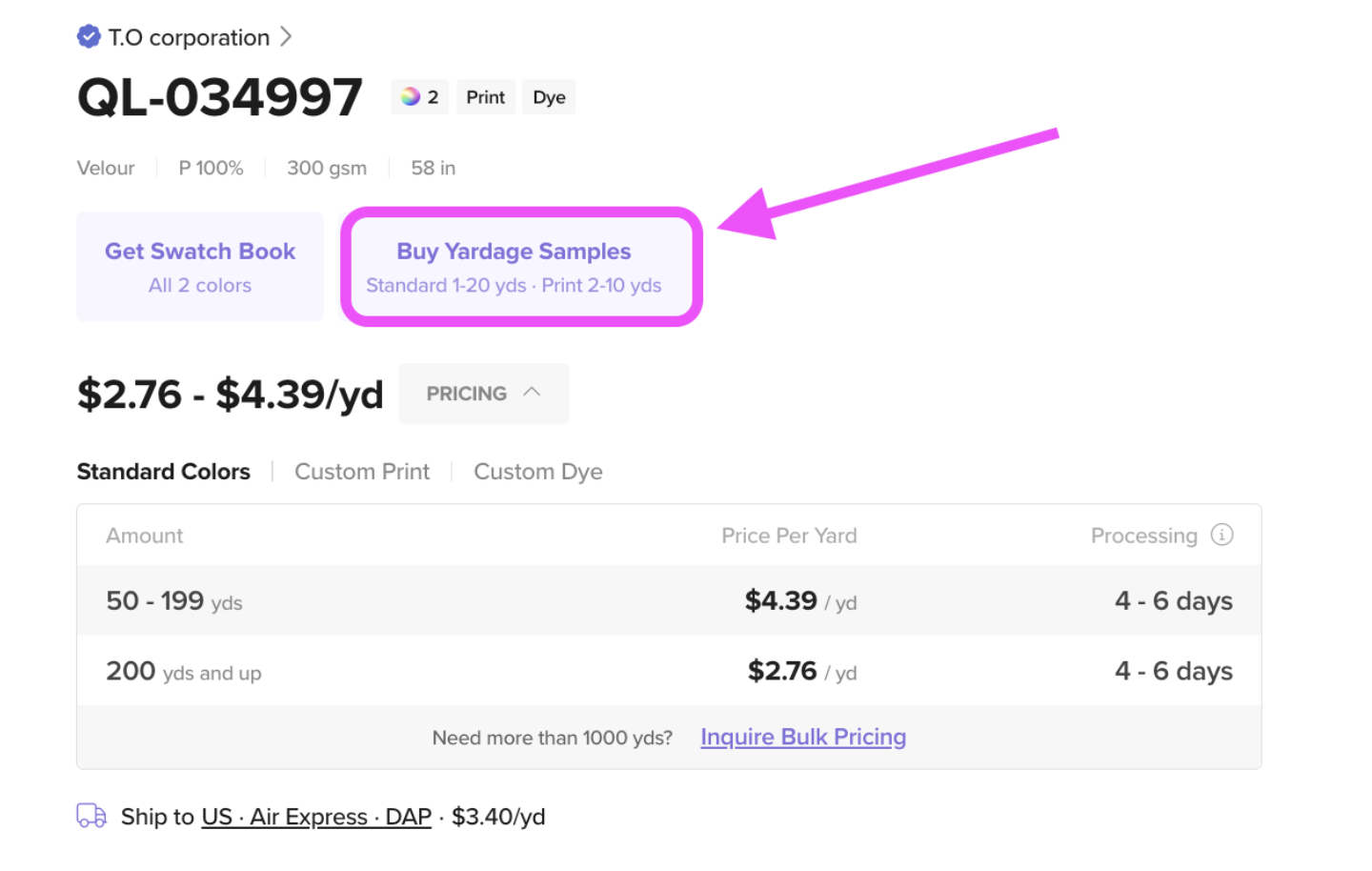This screenshot has height=871, width=1372.
Task: Switch to Custom Dye tab
Action: pyautogui.click(x=538, y=472)
